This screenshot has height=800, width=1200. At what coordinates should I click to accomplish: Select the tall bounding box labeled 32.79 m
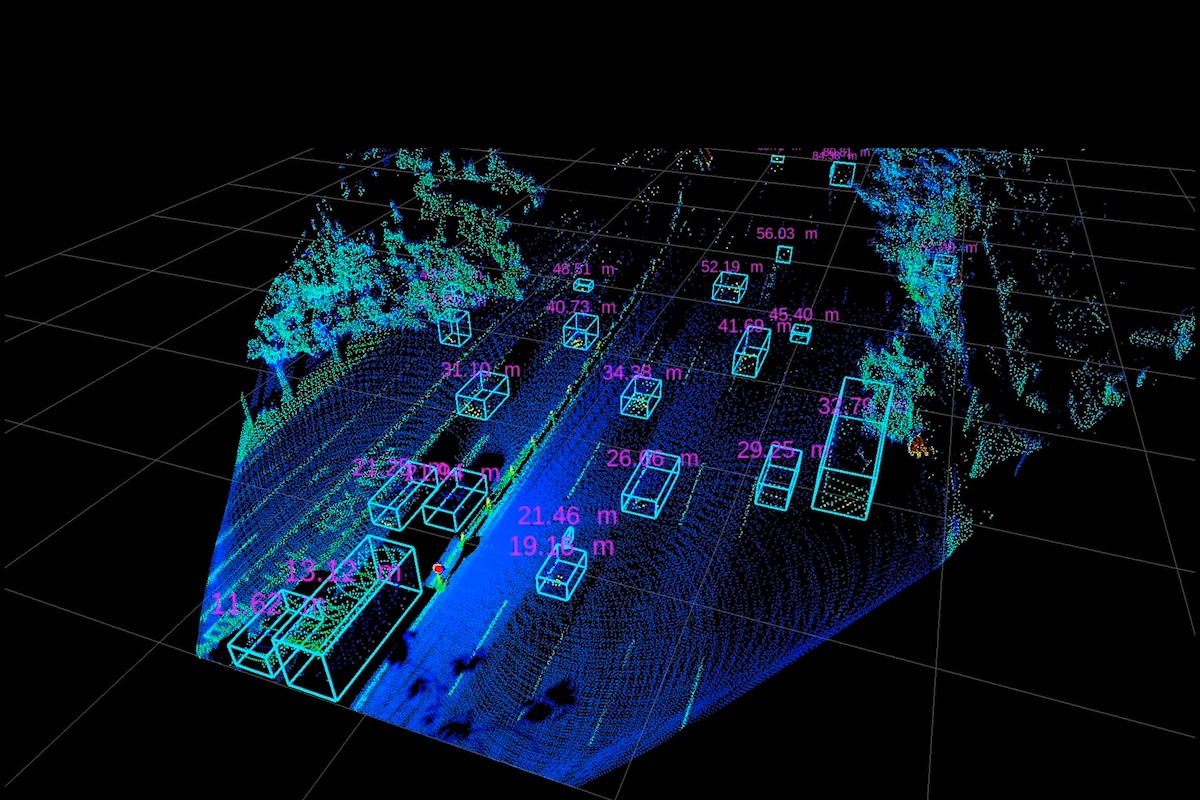[x=852, y=448]
